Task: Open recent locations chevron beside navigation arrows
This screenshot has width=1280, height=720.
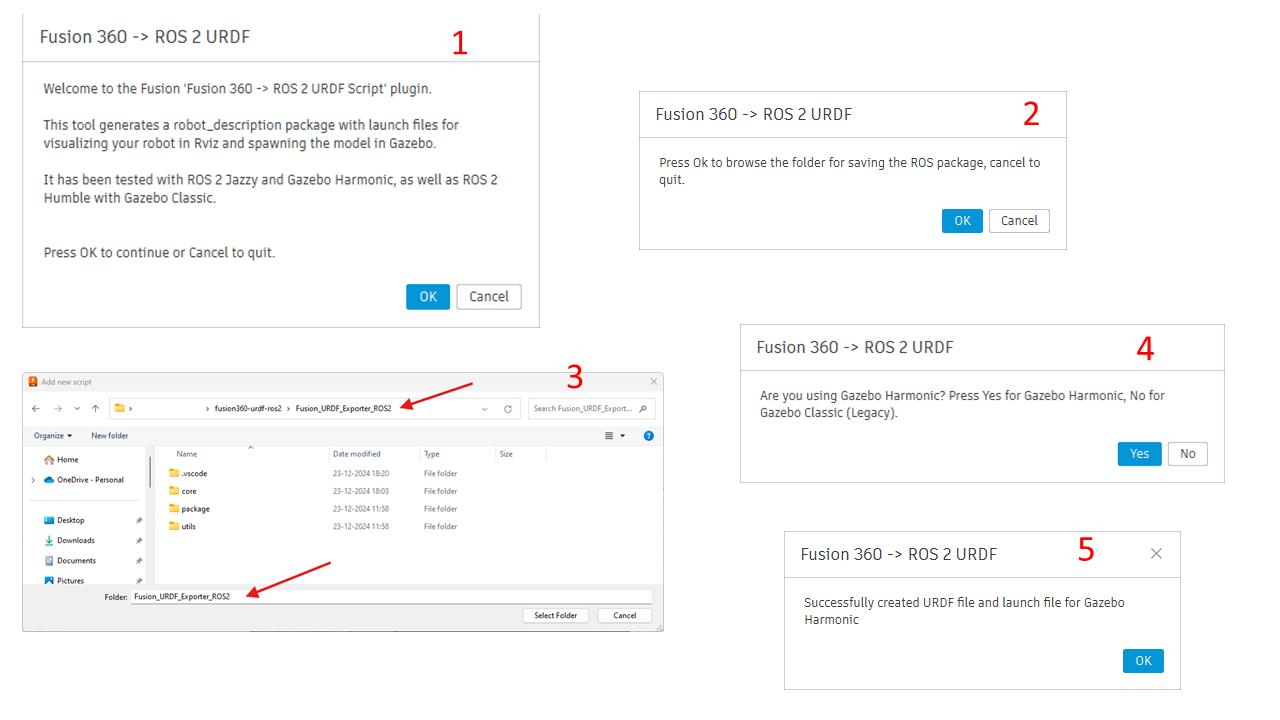Action: [x=77, y=409]
